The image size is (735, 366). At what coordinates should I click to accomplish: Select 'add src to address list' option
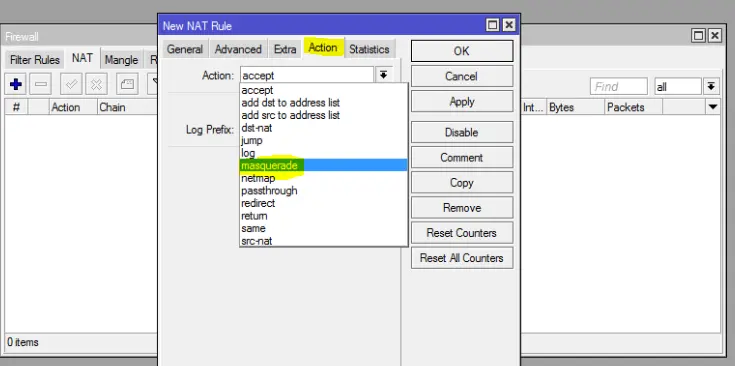point(323,115)
